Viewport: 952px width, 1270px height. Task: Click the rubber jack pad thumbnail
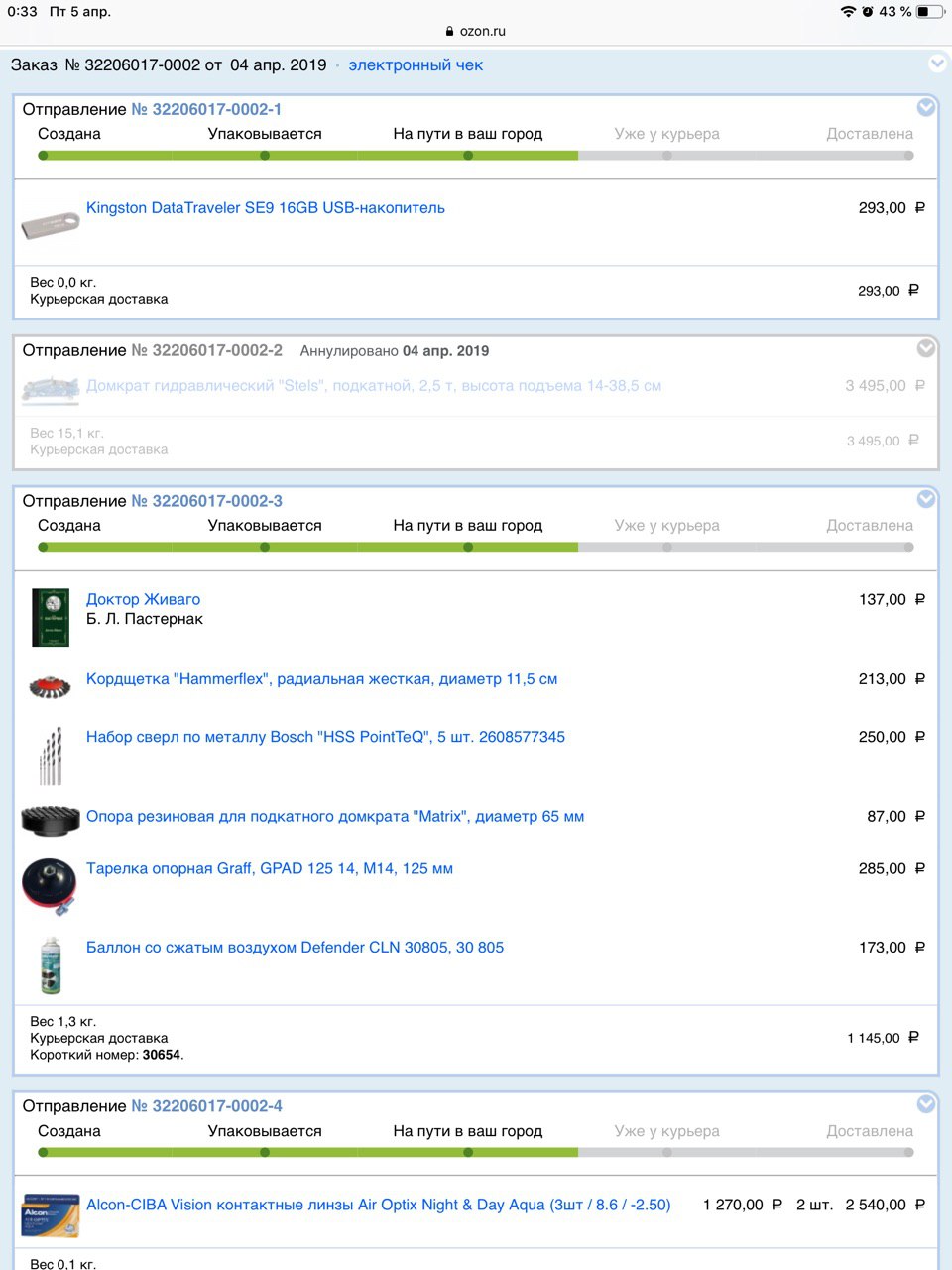click(x=50, y=822)
